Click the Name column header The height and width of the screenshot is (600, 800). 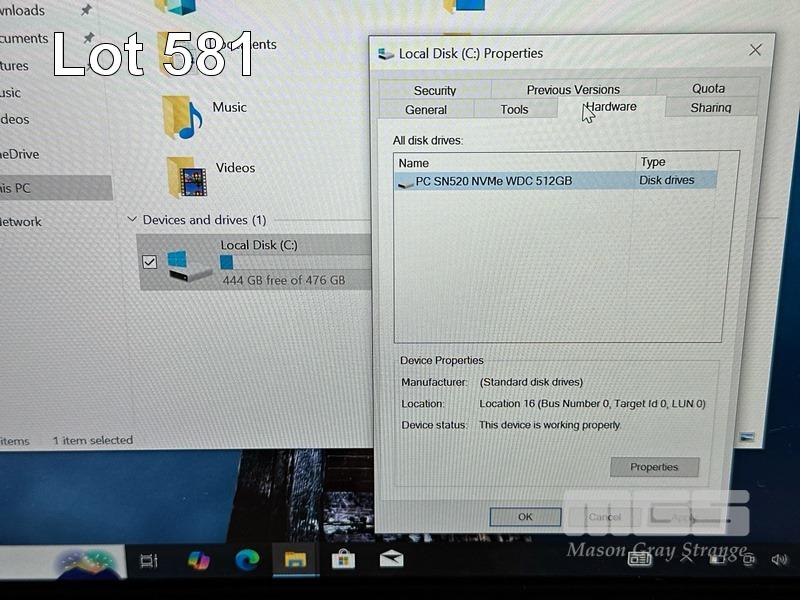click(515, 163)
